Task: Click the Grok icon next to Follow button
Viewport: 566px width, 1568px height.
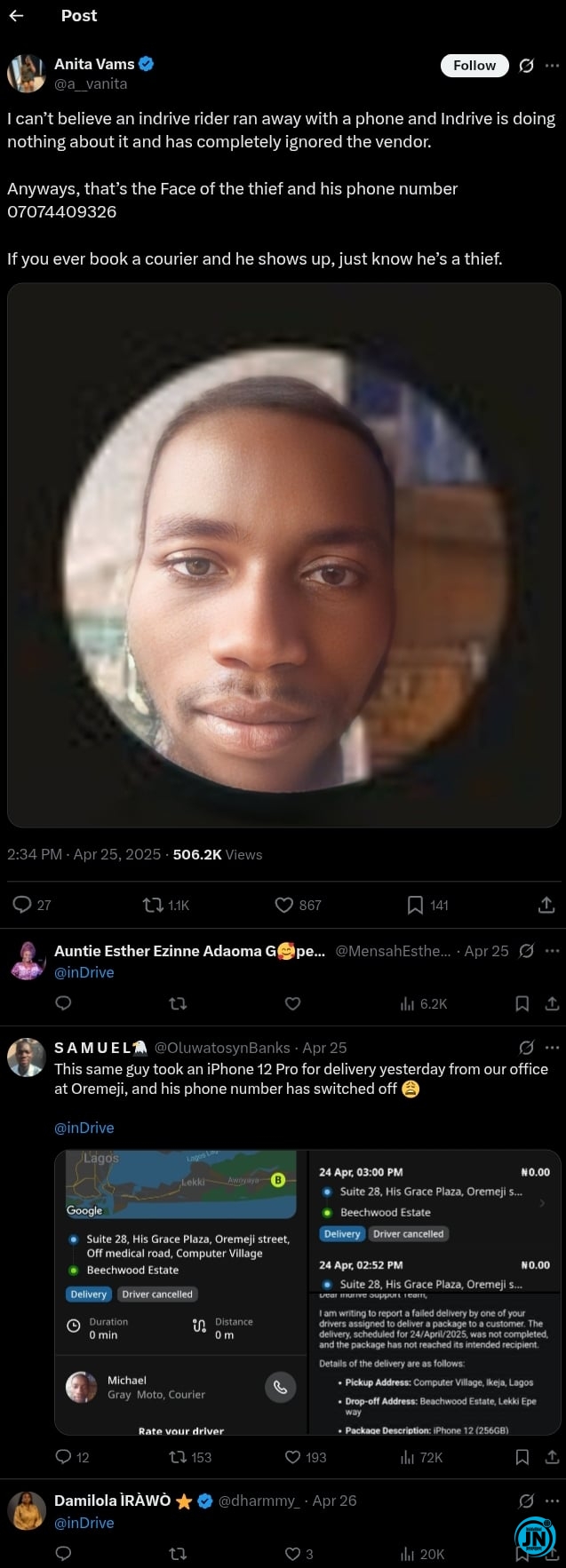Action: [x=526, y=66]
